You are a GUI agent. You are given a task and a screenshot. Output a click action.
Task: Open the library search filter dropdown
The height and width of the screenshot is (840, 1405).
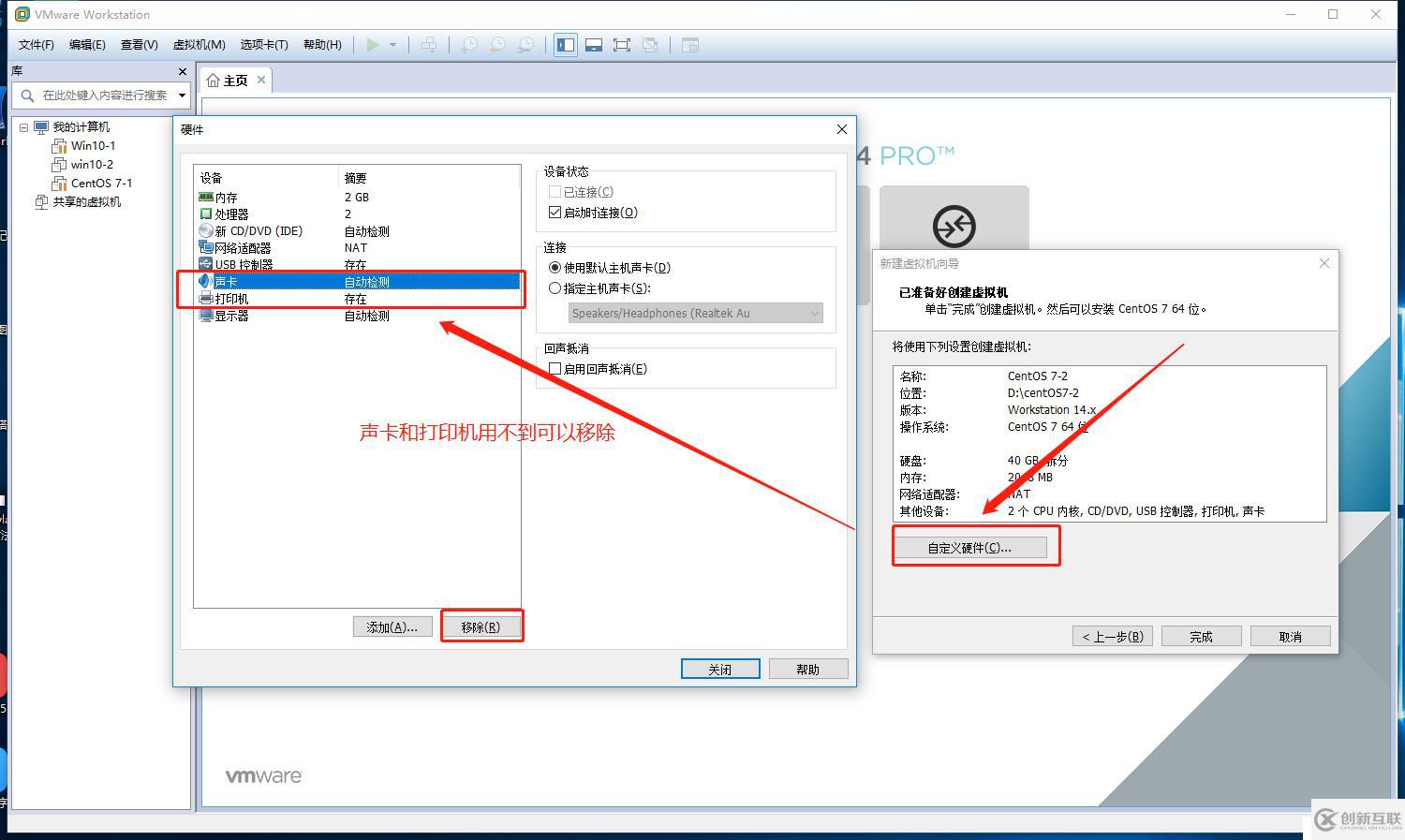(182, 96)
